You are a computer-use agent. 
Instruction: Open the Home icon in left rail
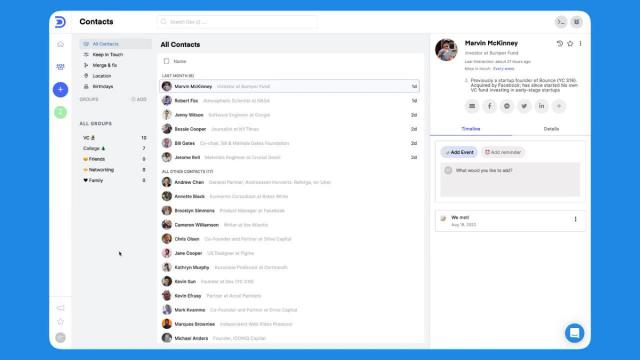[60, 44]
